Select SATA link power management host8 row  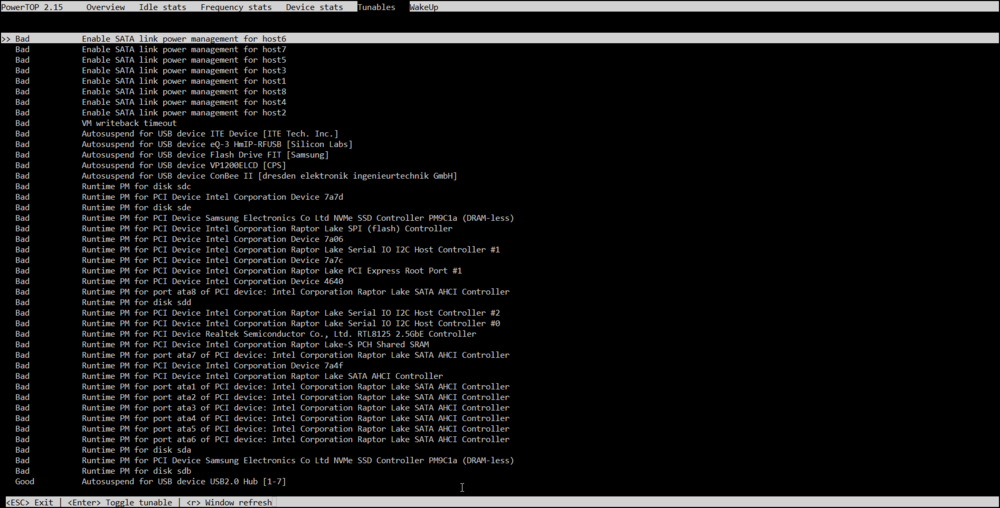tap(151, 91)
